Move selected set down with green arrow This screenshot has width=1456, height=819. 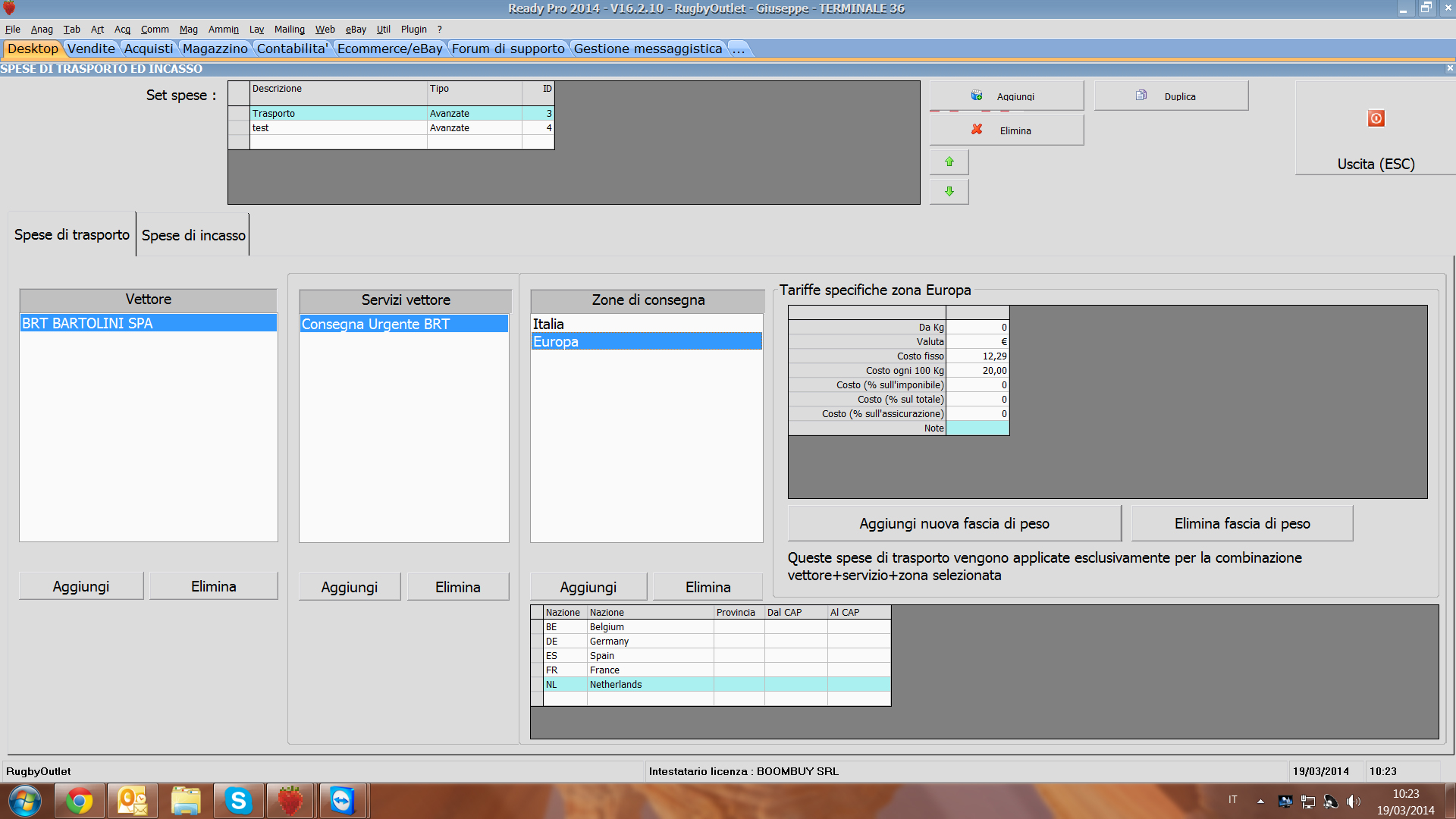(949, 192)
